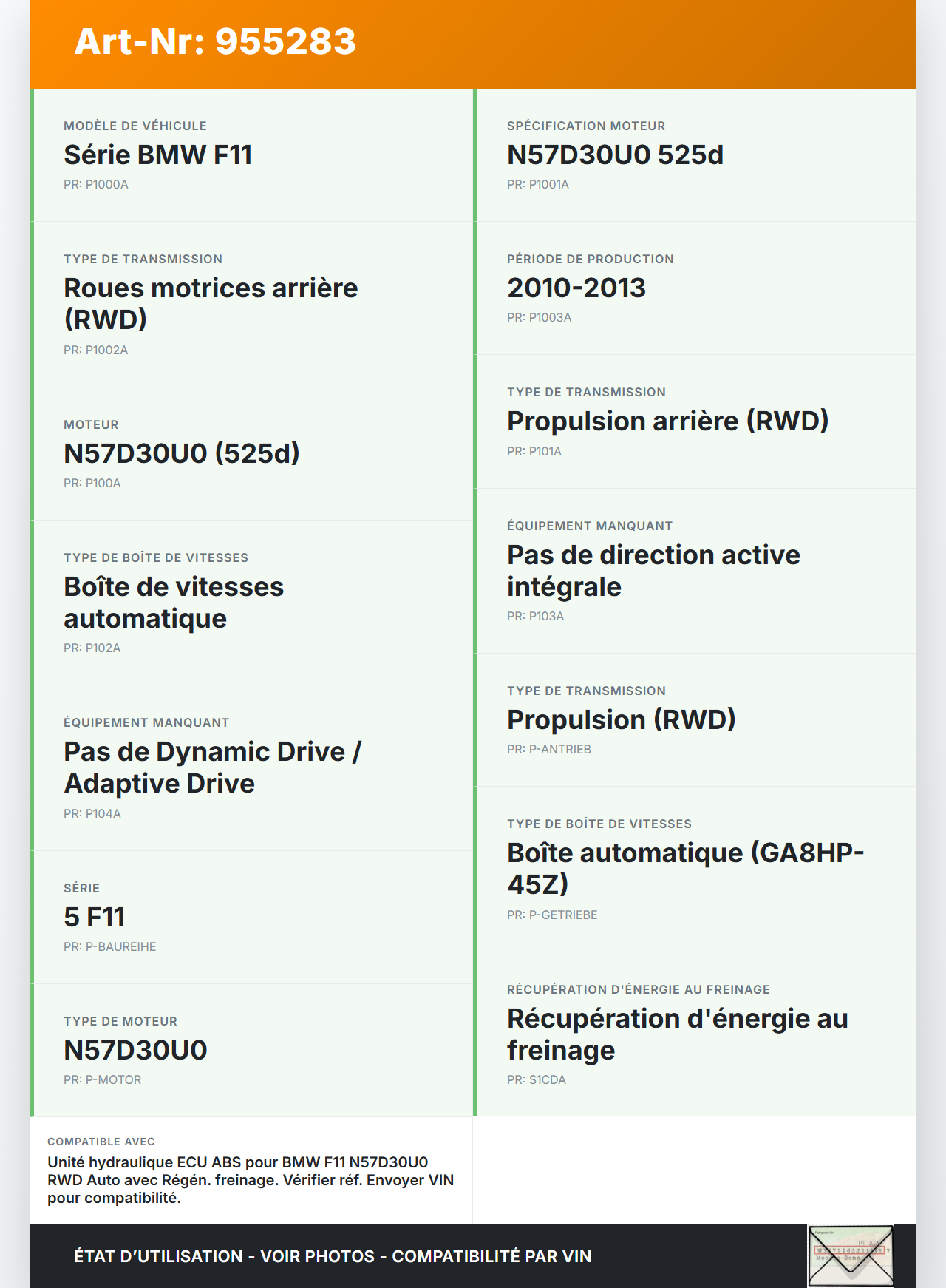Click the PR: P-GETRIEBE code label
This screenshot has height=1288, width=946.
tap(552, 915)
